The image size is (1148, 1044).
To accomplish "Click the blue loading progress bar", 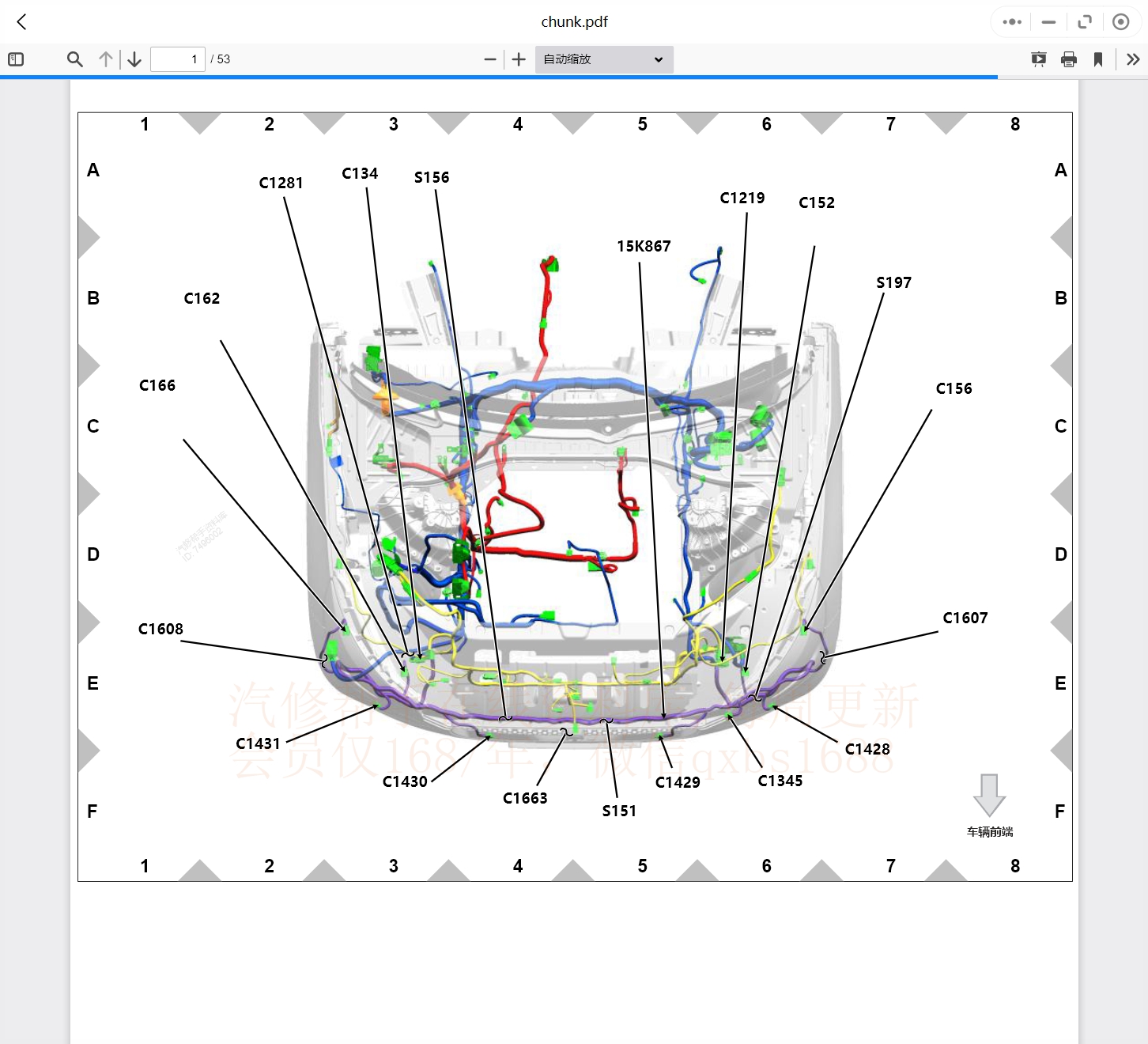I will point(498,77).
